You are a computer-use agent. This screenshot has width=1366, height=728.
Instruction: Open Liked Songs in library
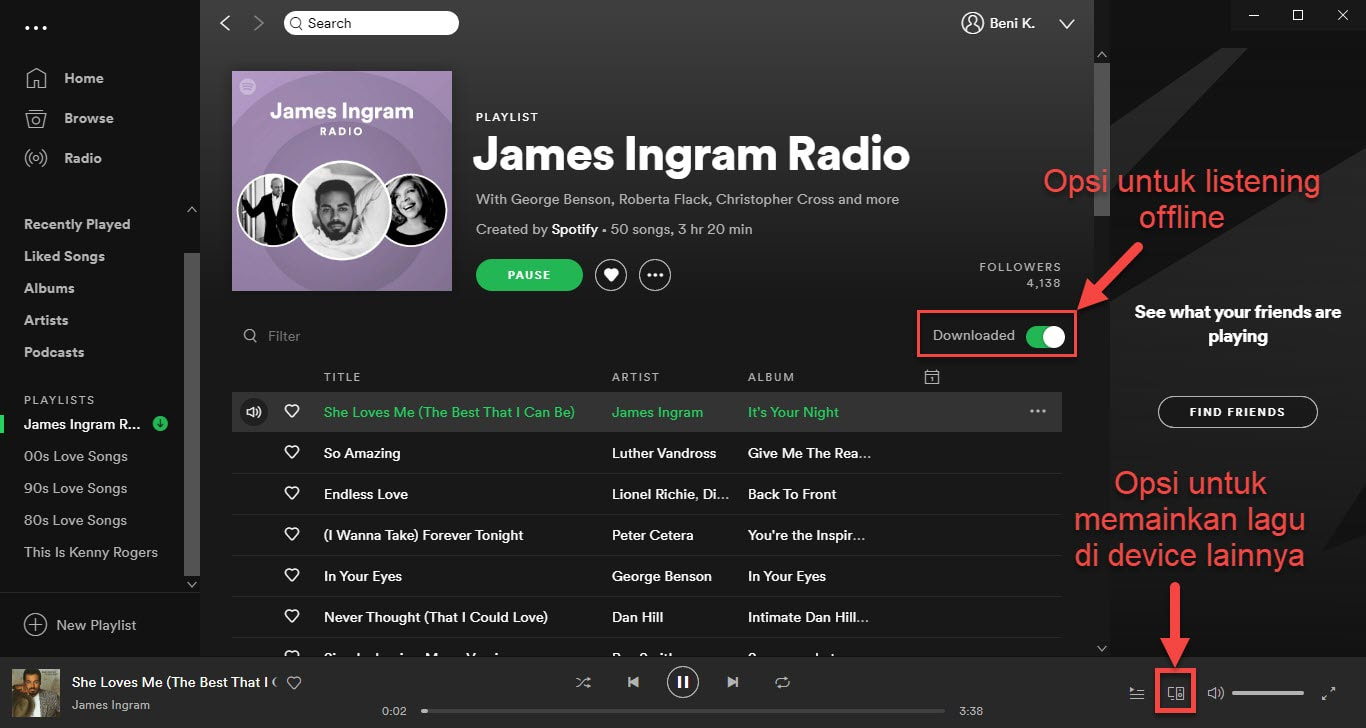64,256
